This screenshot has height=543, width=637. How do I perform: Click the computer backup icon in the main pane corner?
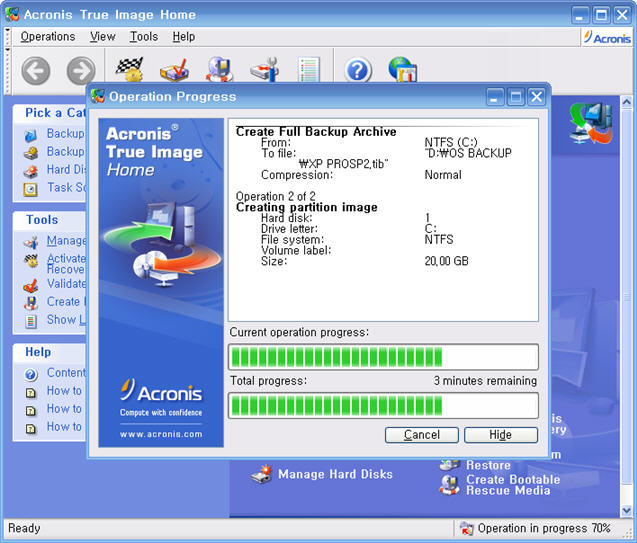tap(591, 123)
